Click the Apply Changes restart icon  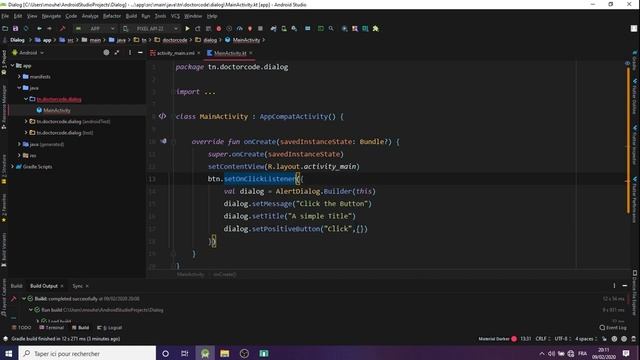198,29
